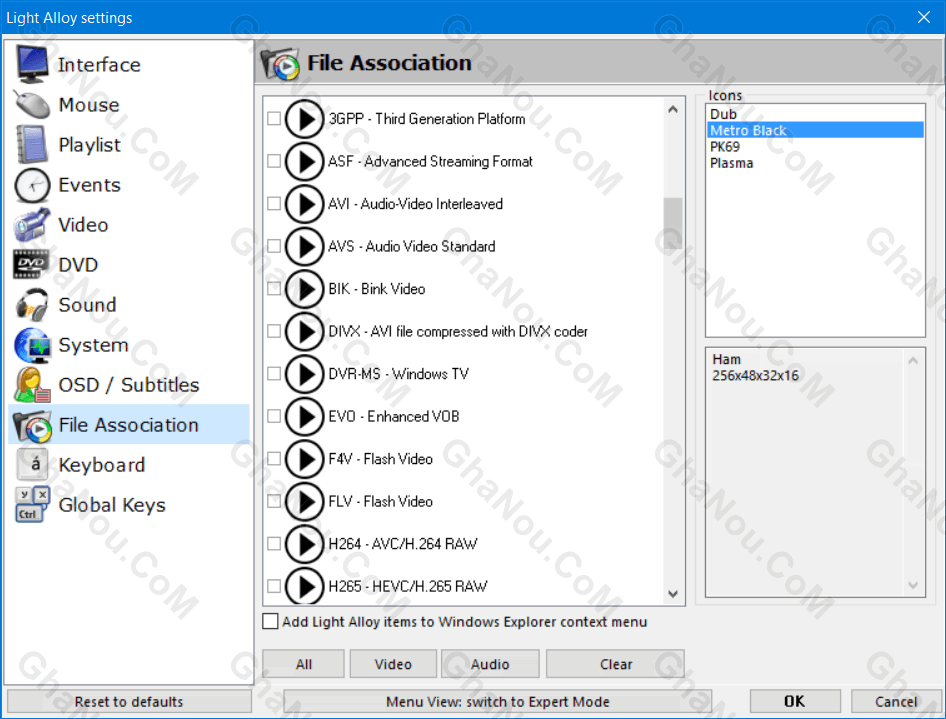Click the play icon beside F4V
946x719 pixels.
[x=305, y=459]
